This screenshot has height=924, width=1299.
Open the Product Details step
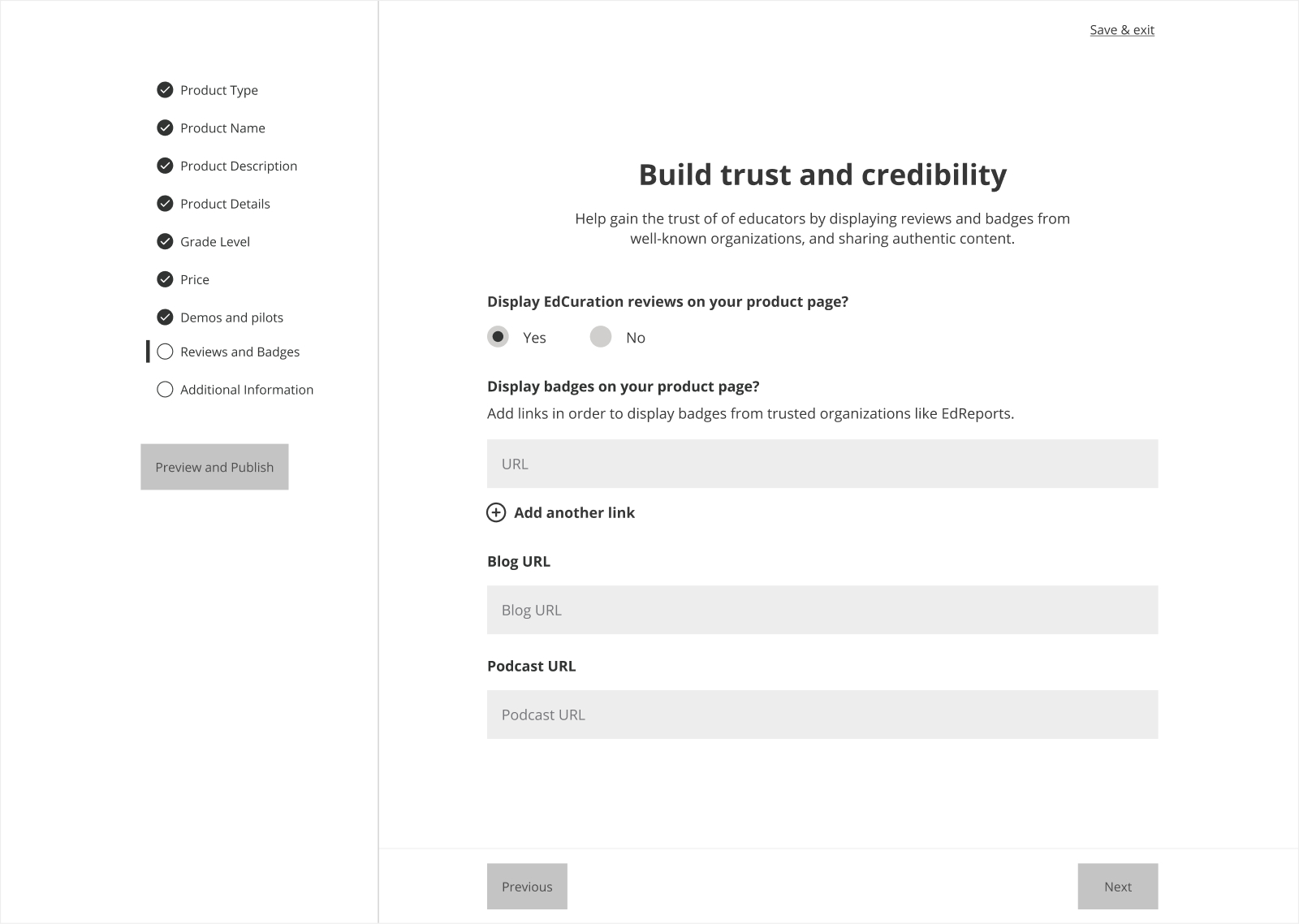225,204
